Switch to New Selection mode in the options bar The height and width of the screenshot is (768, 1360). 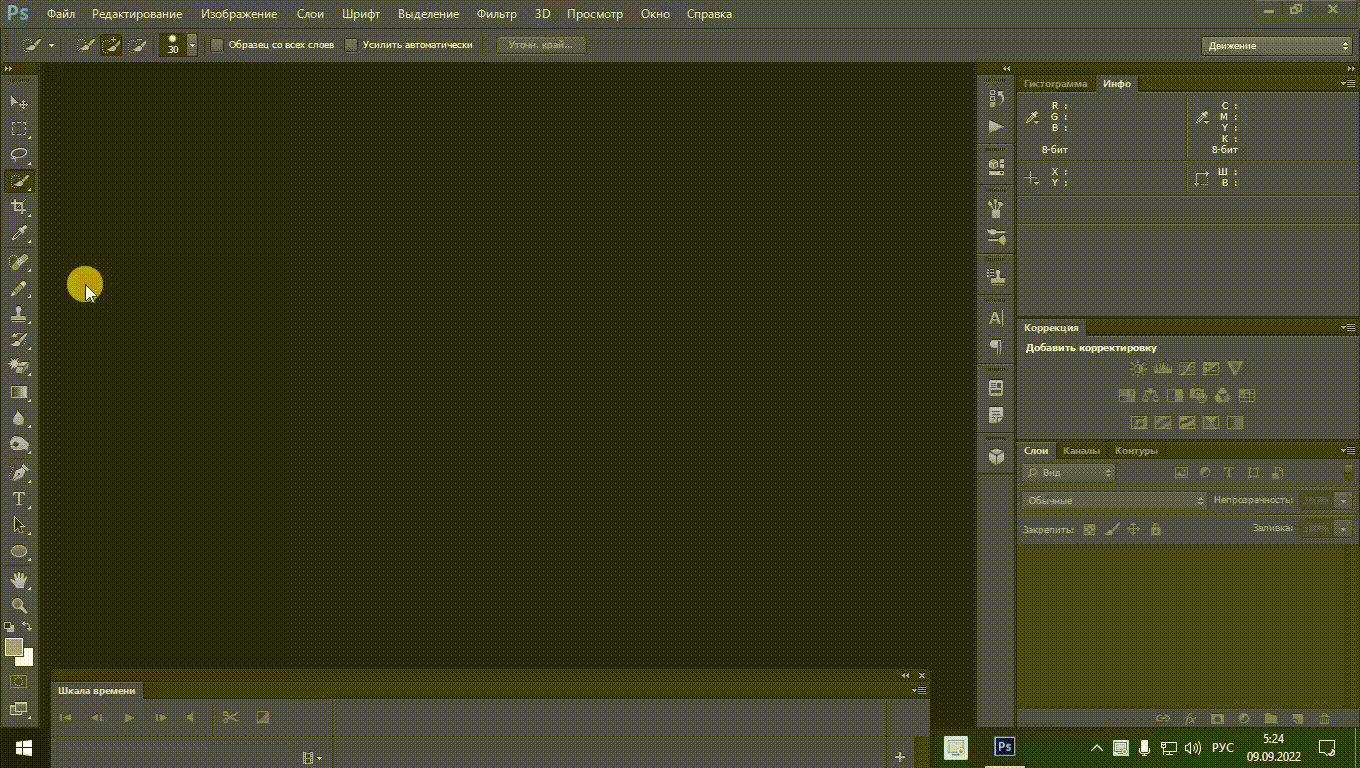[86, 45]
